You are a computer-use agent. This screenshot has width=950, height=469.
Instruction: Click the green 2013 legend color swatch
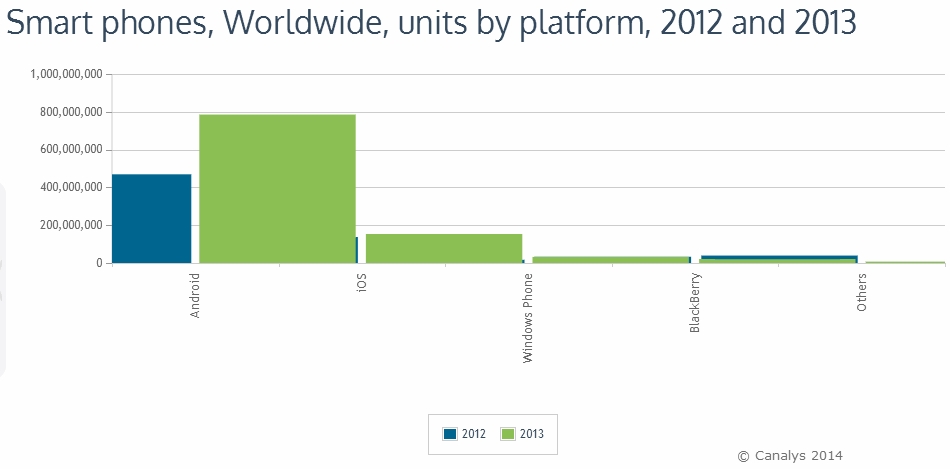508,434
